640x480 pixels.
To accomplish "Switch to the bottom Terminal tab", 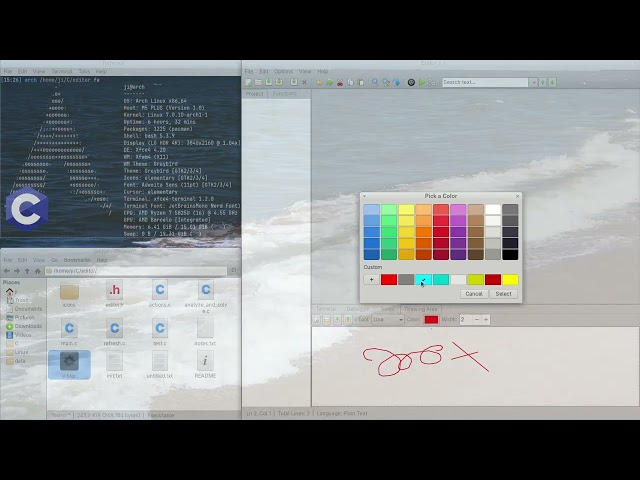I will (x=326, y=309).
